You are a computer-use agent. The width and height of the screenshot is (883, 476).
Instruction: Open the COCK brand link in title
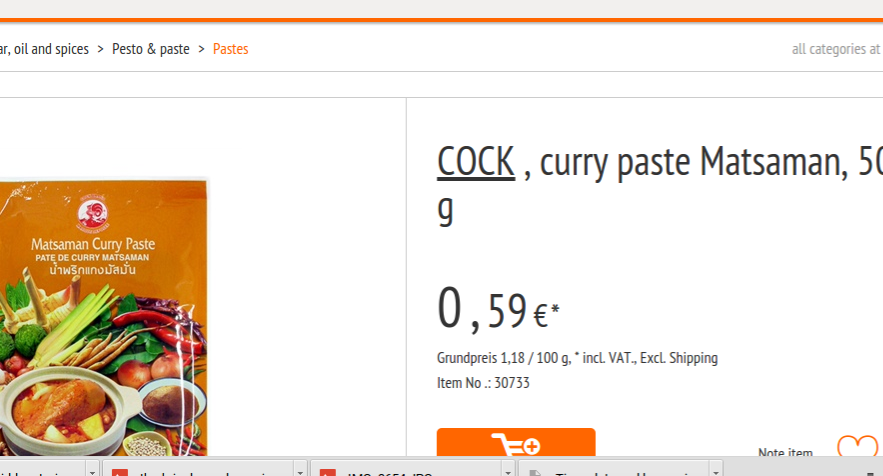click(x=476, y=162)
